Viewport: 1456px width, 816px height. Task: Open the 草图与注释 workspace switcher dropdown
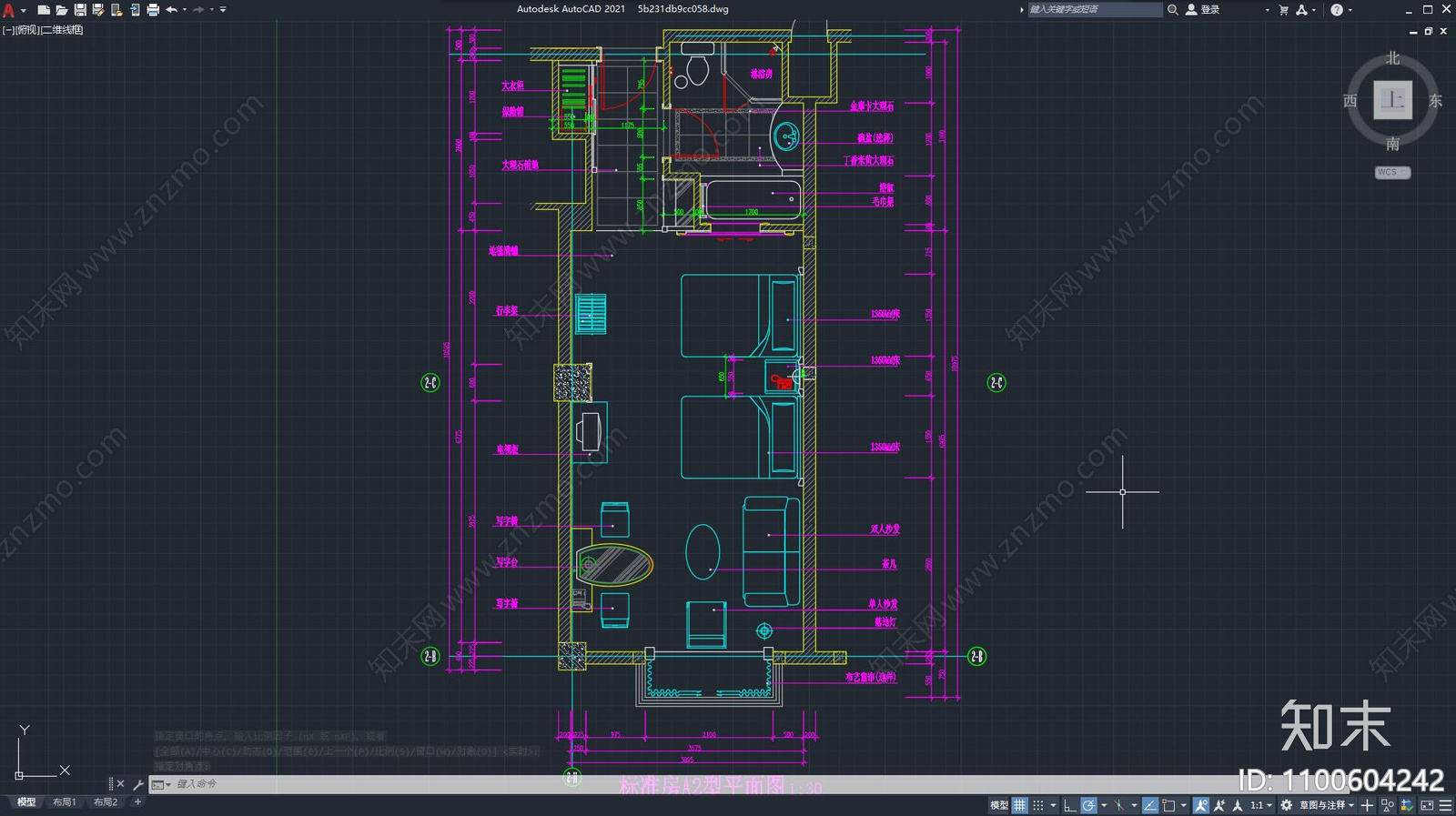[x=1327, y=805]
